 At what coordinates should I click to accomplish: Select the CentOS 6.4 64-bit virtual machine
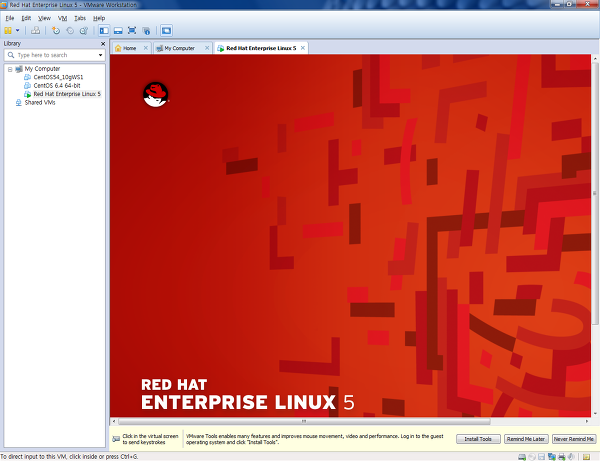(57, 86)
